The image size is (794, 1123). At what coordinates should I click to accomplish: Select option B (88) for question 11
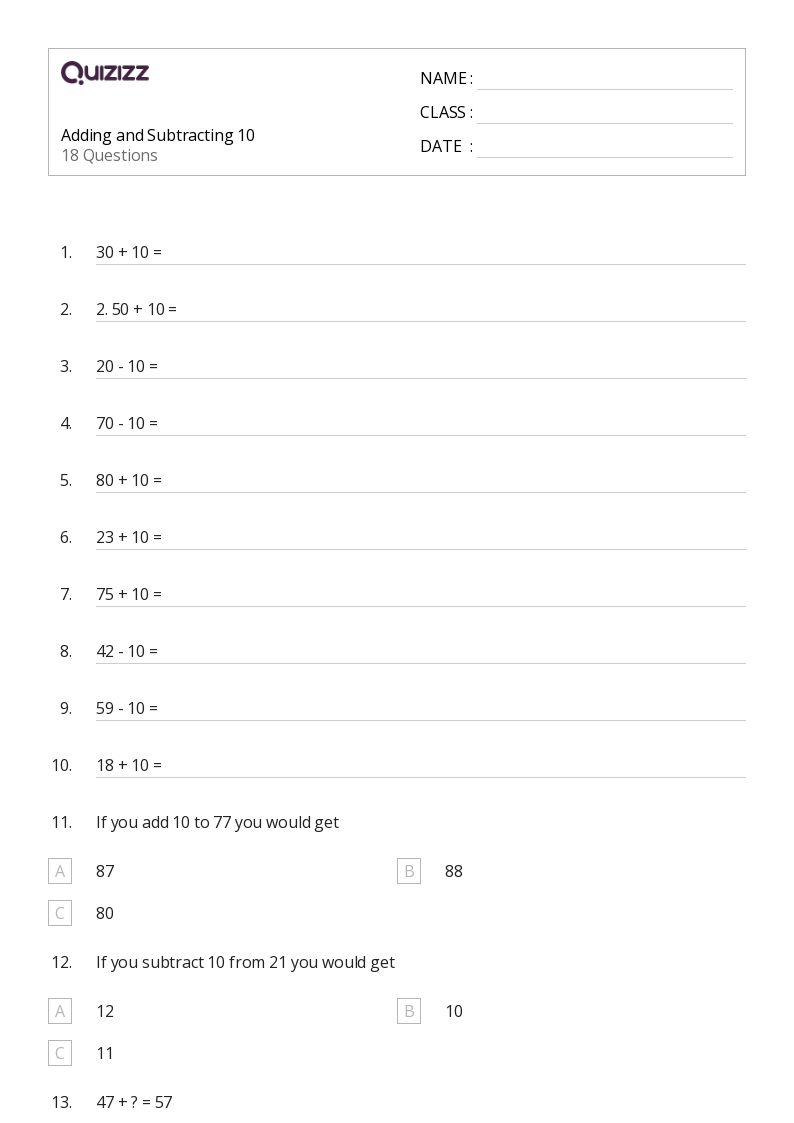(409, 871)
